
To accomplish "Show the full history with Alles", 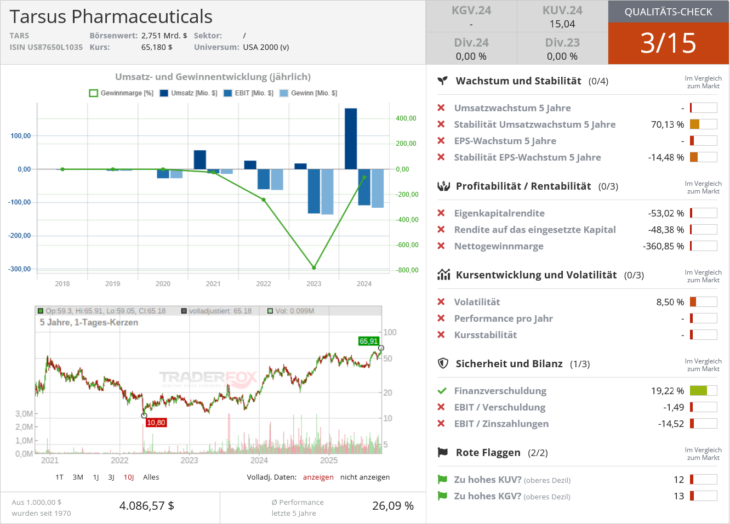I will 151,477.
